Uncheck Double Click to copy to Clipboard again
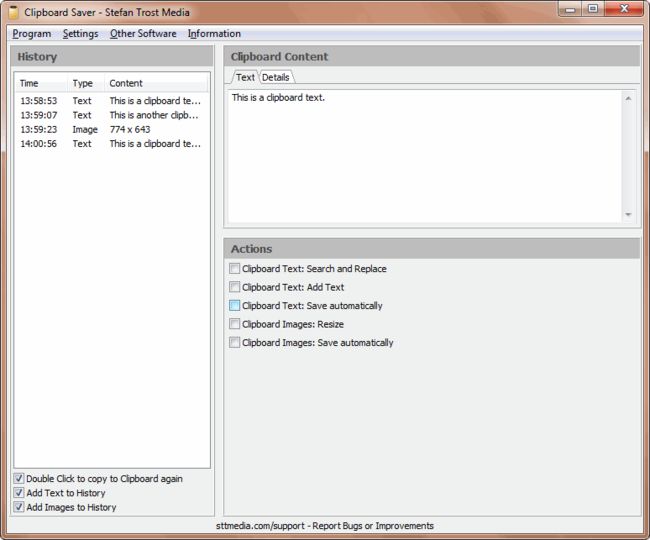The image size is (650, 540). (19, 479)
